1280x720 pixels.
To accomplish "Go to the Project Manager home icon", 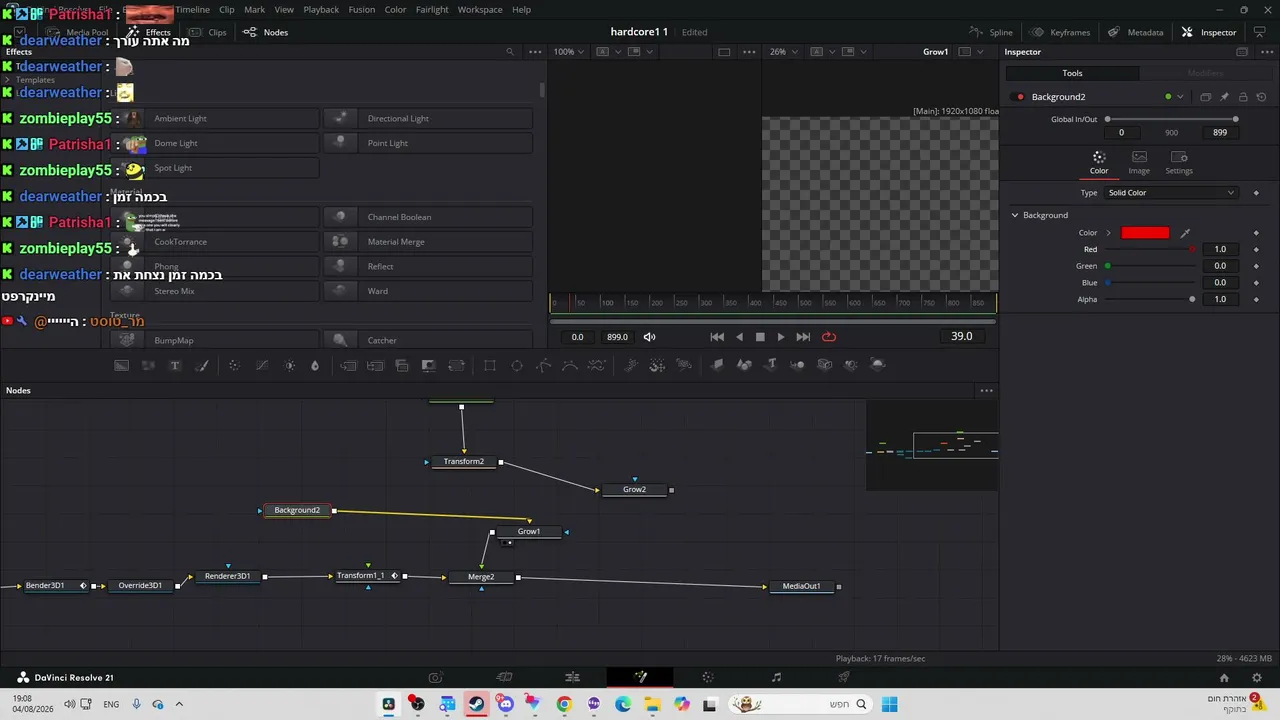I will point(1223,677).
